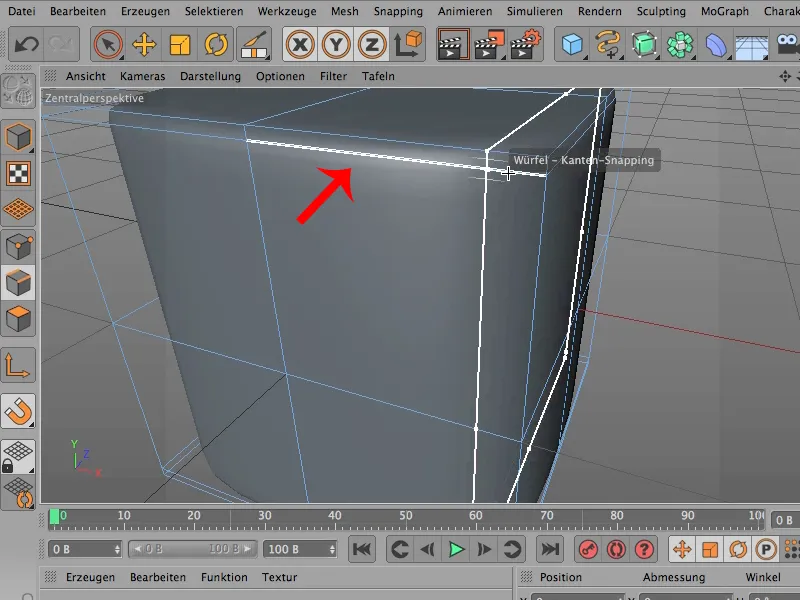Image resolution: width=800 pixels, height=600 pixels.
Task: Play the animation forward
Action: coord(456,549)
